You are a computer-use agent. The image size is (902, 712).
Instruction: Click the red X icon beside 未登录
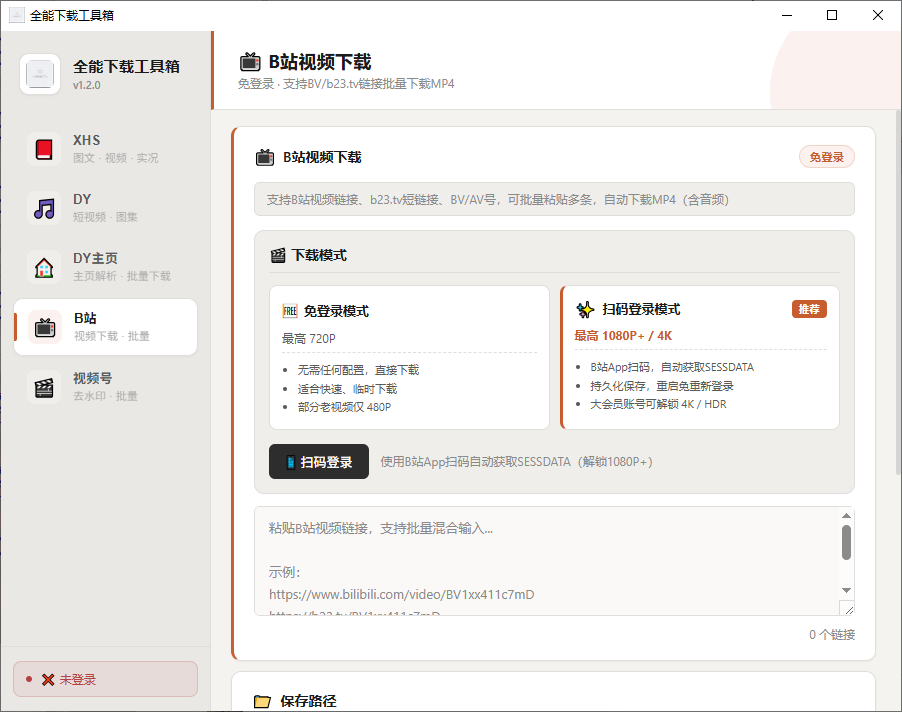coord(48,680)
